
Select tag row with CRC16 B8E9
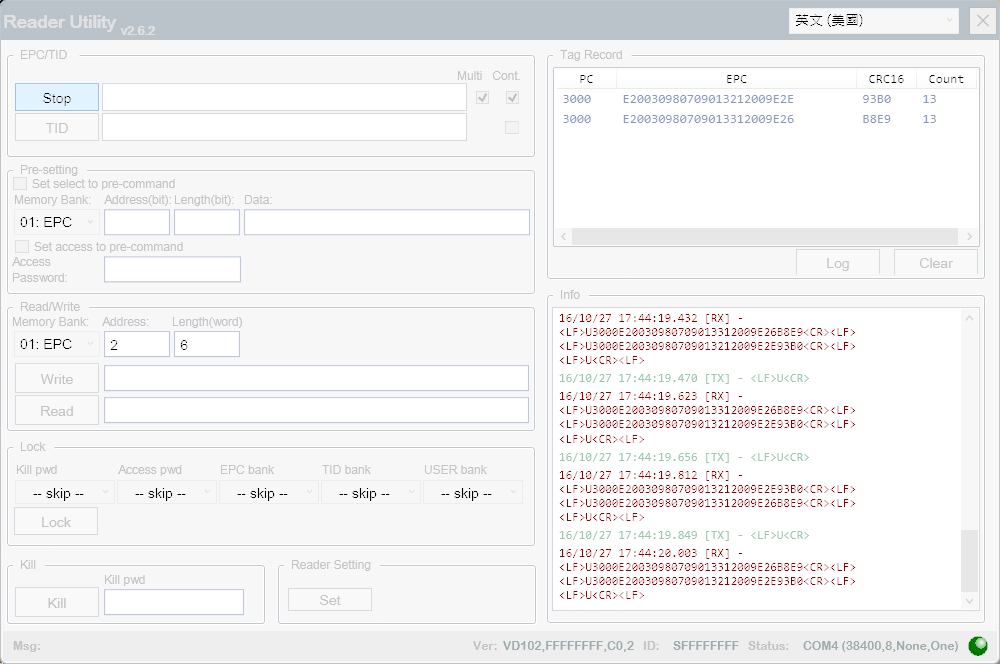[x=765, y=119]
